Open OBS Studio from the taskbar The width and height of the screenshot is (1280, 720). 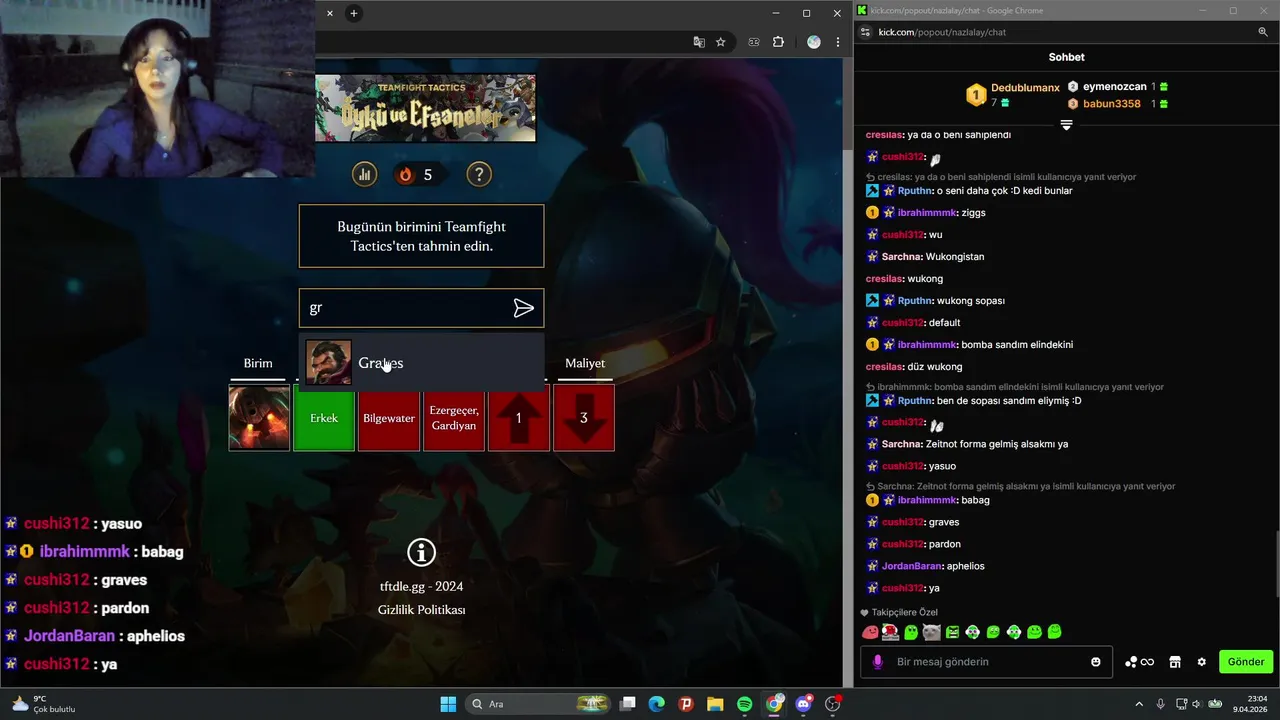coord(832,704)
